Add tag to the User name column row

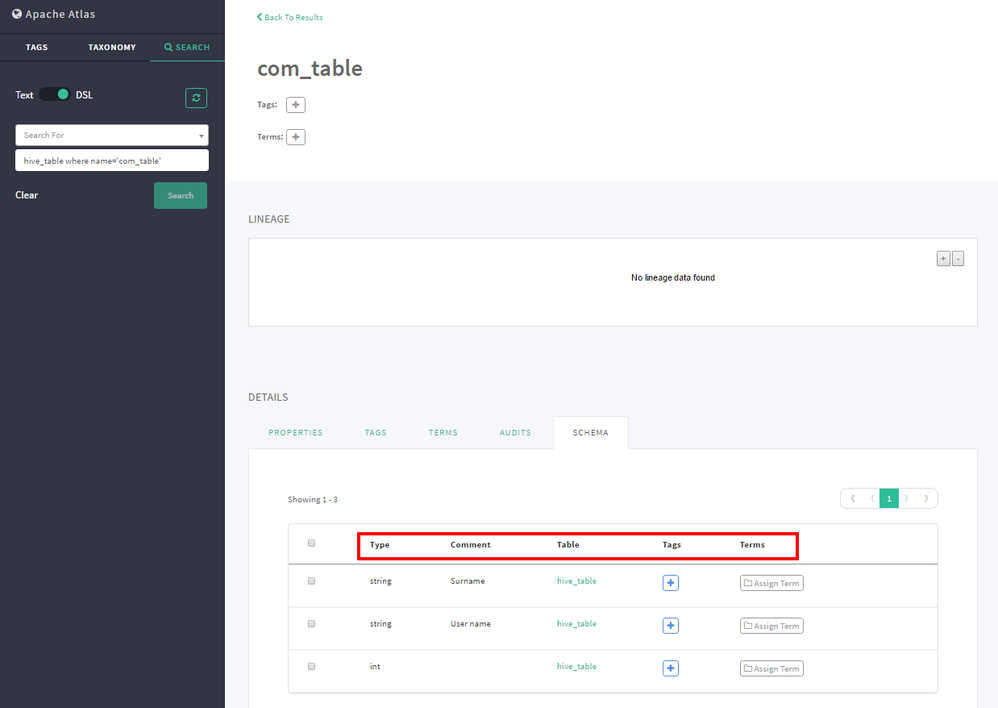point(670,625)
